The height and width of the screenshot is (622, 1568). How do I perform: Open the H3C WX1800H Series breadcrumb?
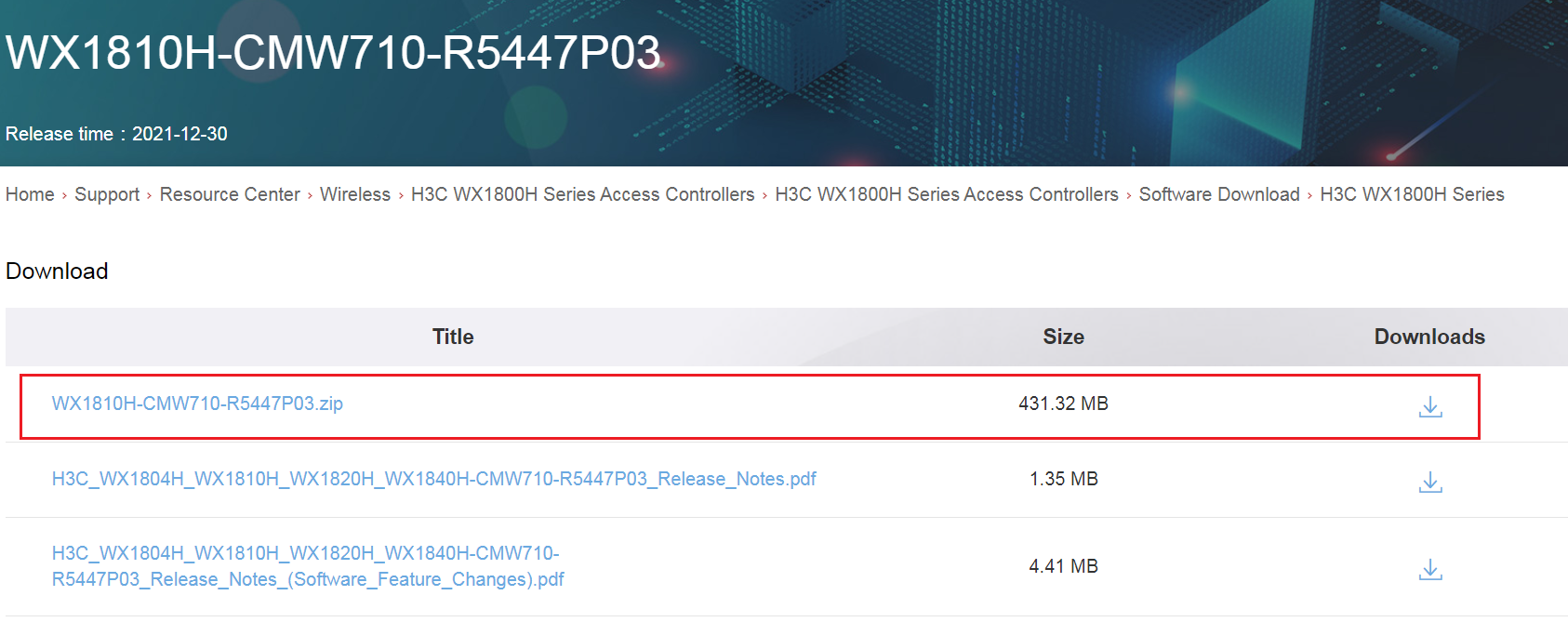tap(1412, 194)
